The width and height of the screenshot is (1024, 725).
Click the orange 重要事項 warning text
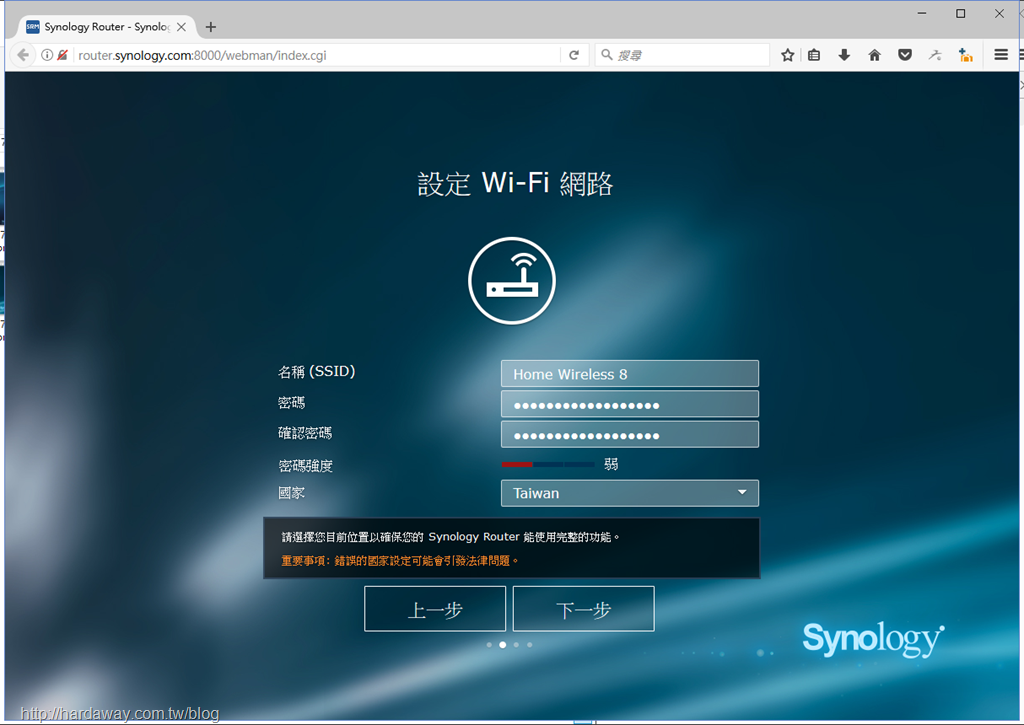(400, 560)
